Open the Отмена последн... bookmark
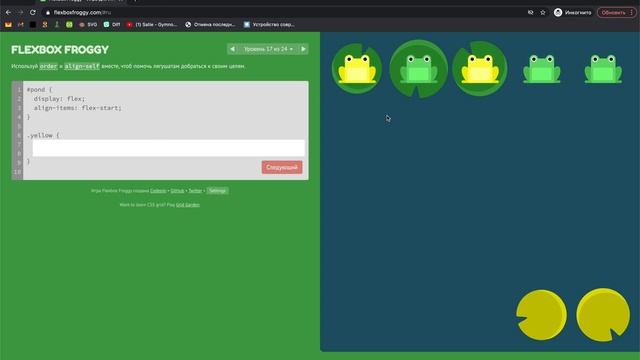This screenshot has width=640, height=360. pos(210,24)
